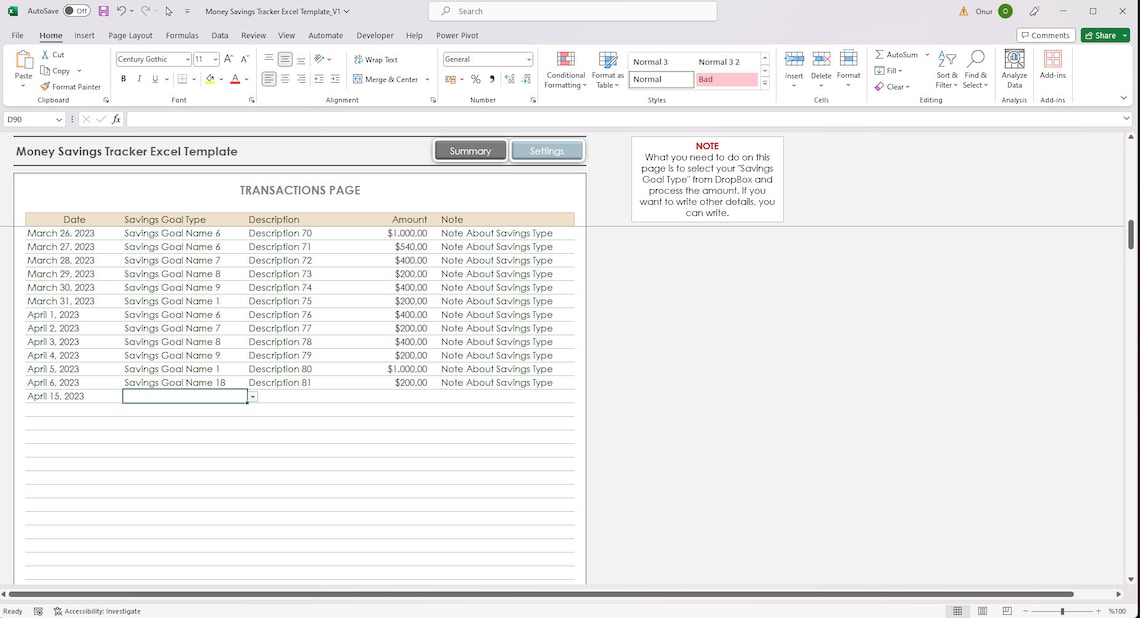Toggle italic formatting

[x=138, y=78]
